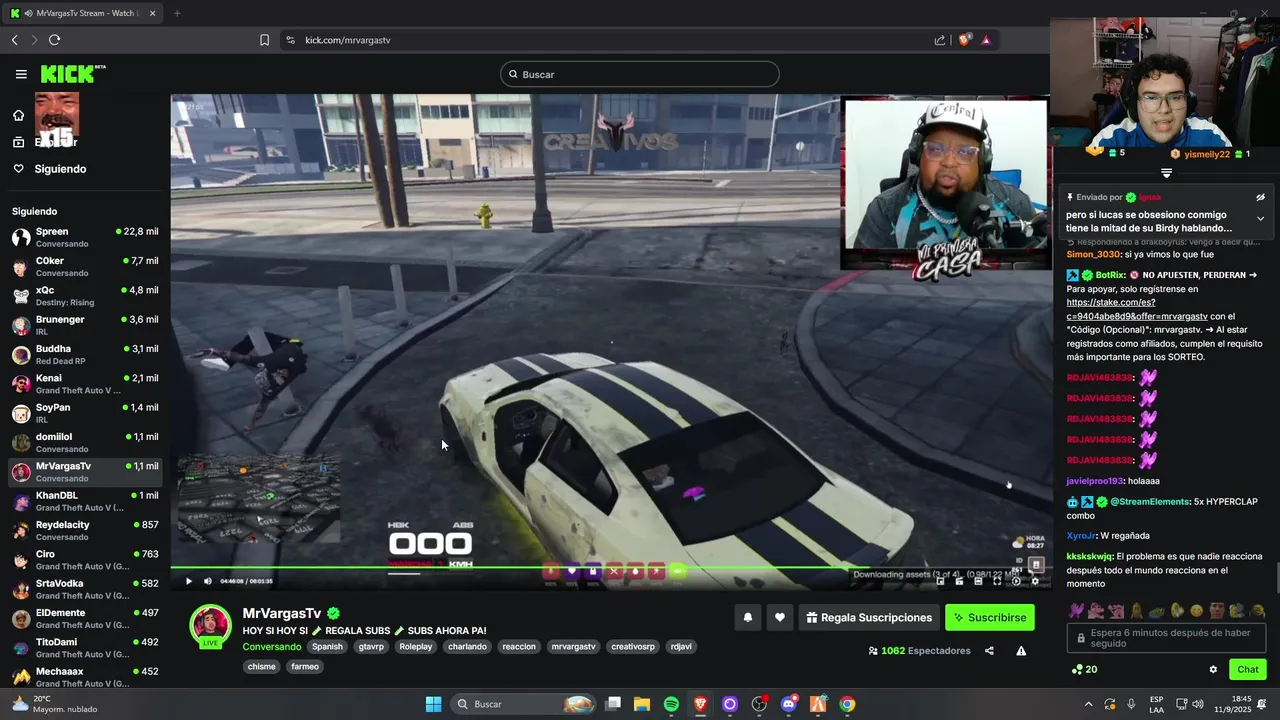Toggle fullscreen on the player

click(x=996, y=581)
